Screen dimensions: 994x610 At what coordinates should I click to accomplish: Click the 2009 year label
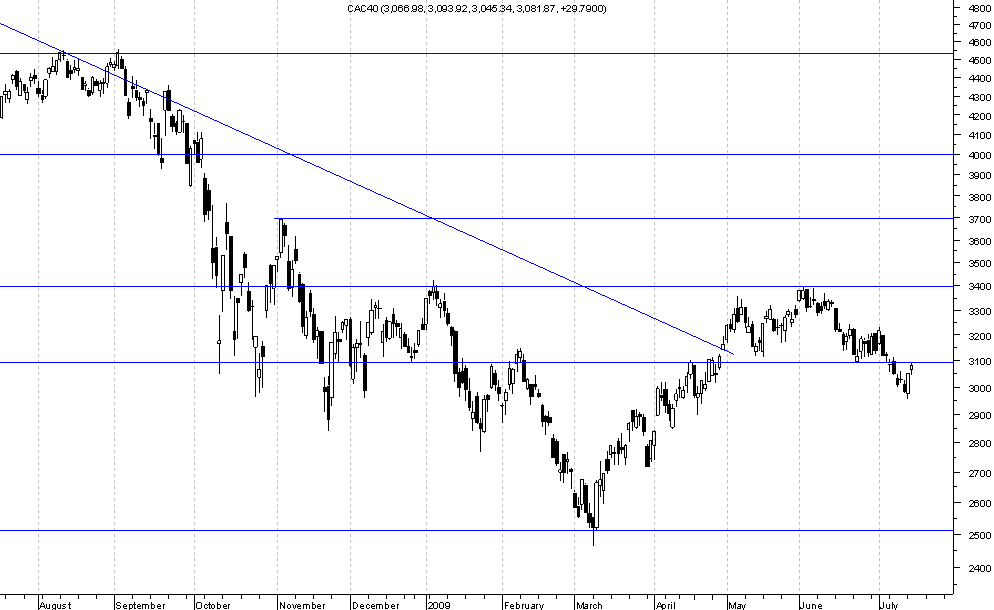(439, 605)
